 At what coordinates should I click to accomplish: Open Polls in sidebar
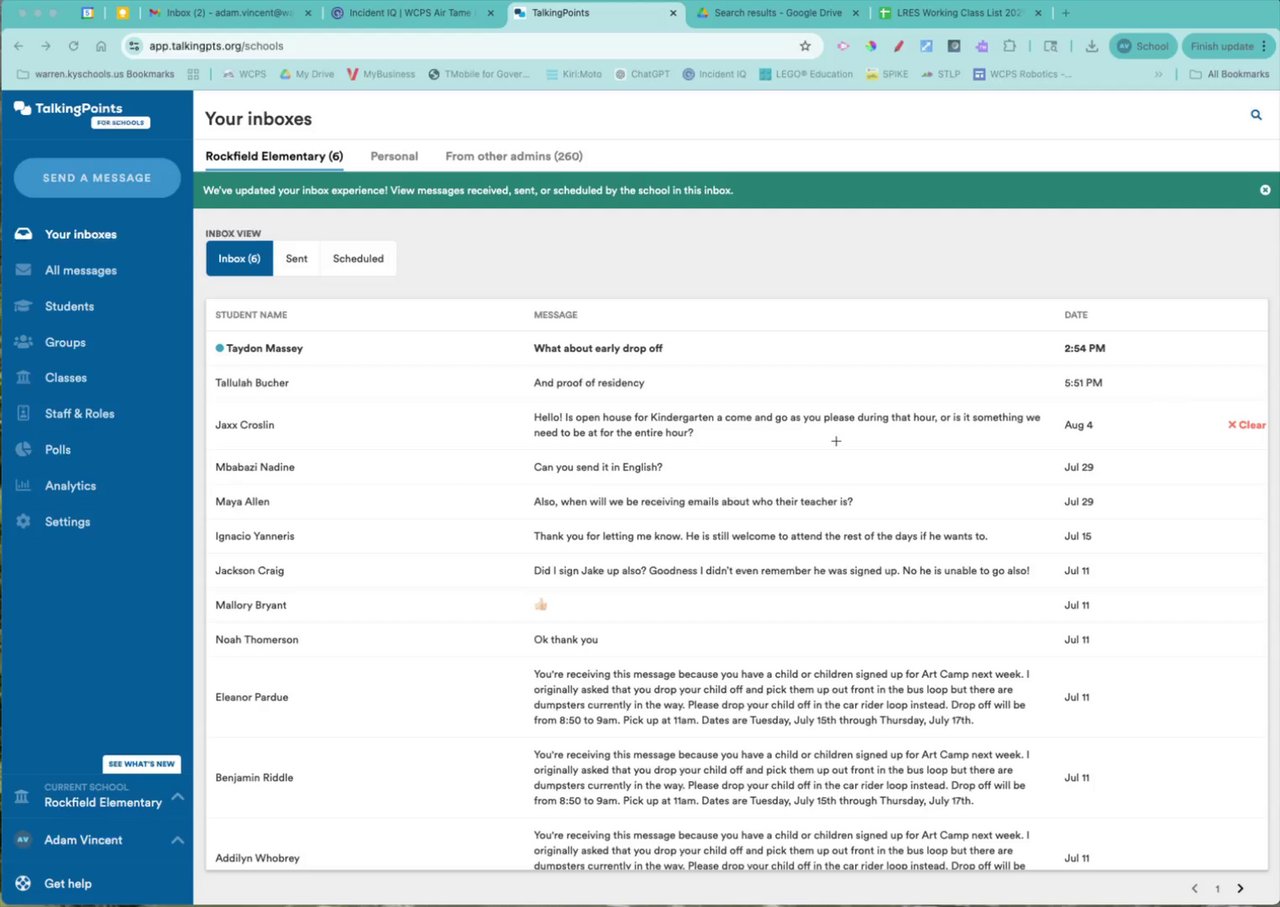(x=57, y=450)
